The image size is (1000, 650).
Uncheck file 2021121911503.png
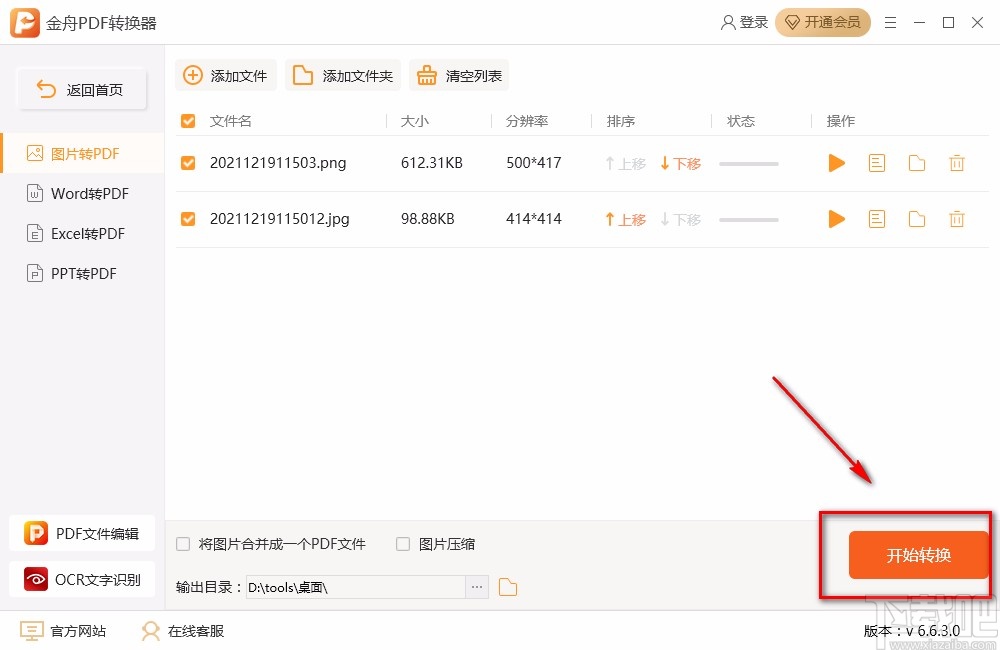click(x=188, y=163)
